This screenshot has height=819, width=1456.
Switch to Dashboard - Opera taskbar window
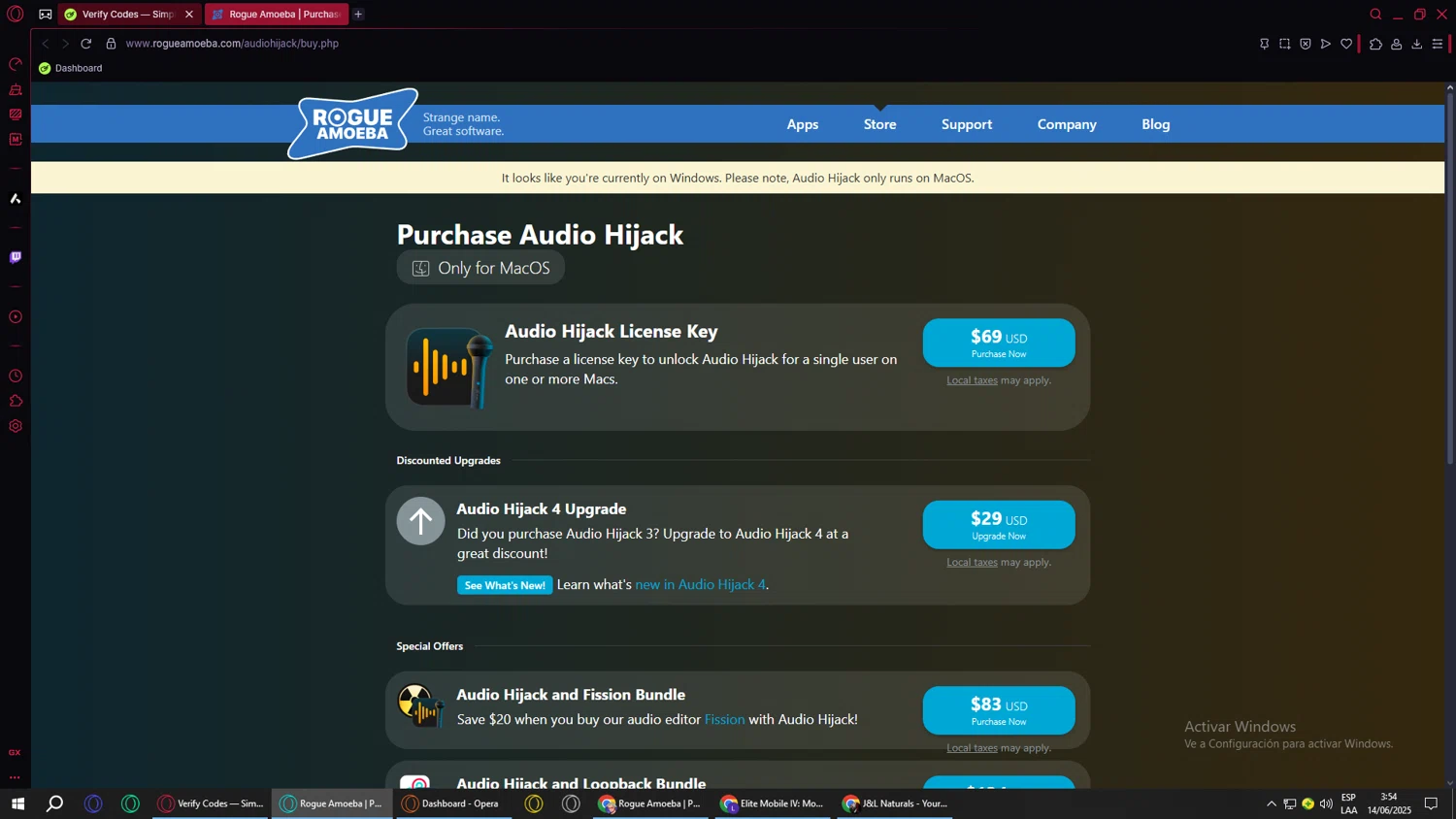(x=452, y=803)
